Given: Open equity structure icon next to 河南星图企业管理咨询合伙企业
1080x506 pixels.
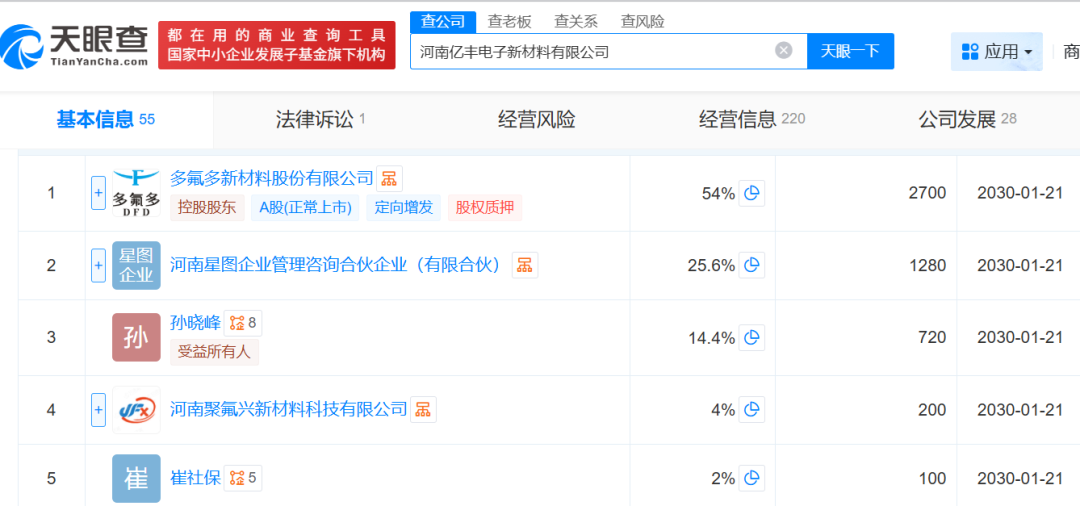Looking at the screenshot, I should pyautogui.click(x=524, y=265).
